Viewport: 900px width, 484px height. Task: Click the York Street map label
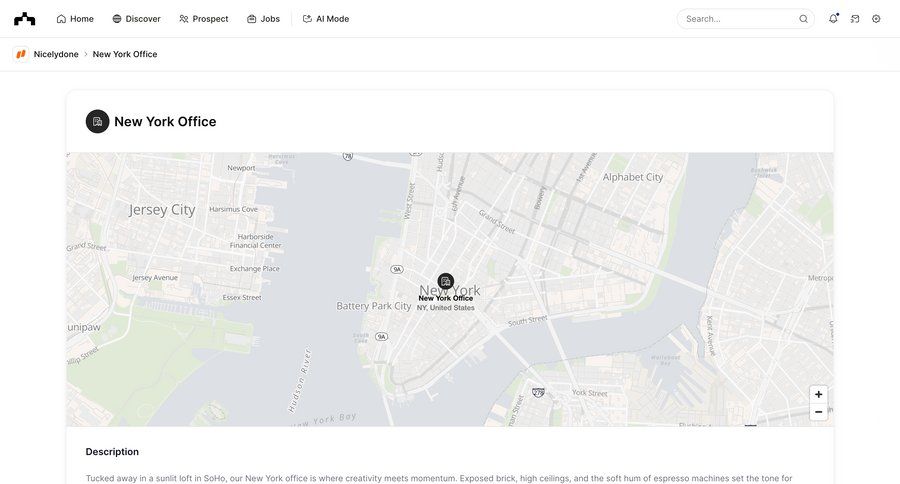tap(589, 393)
